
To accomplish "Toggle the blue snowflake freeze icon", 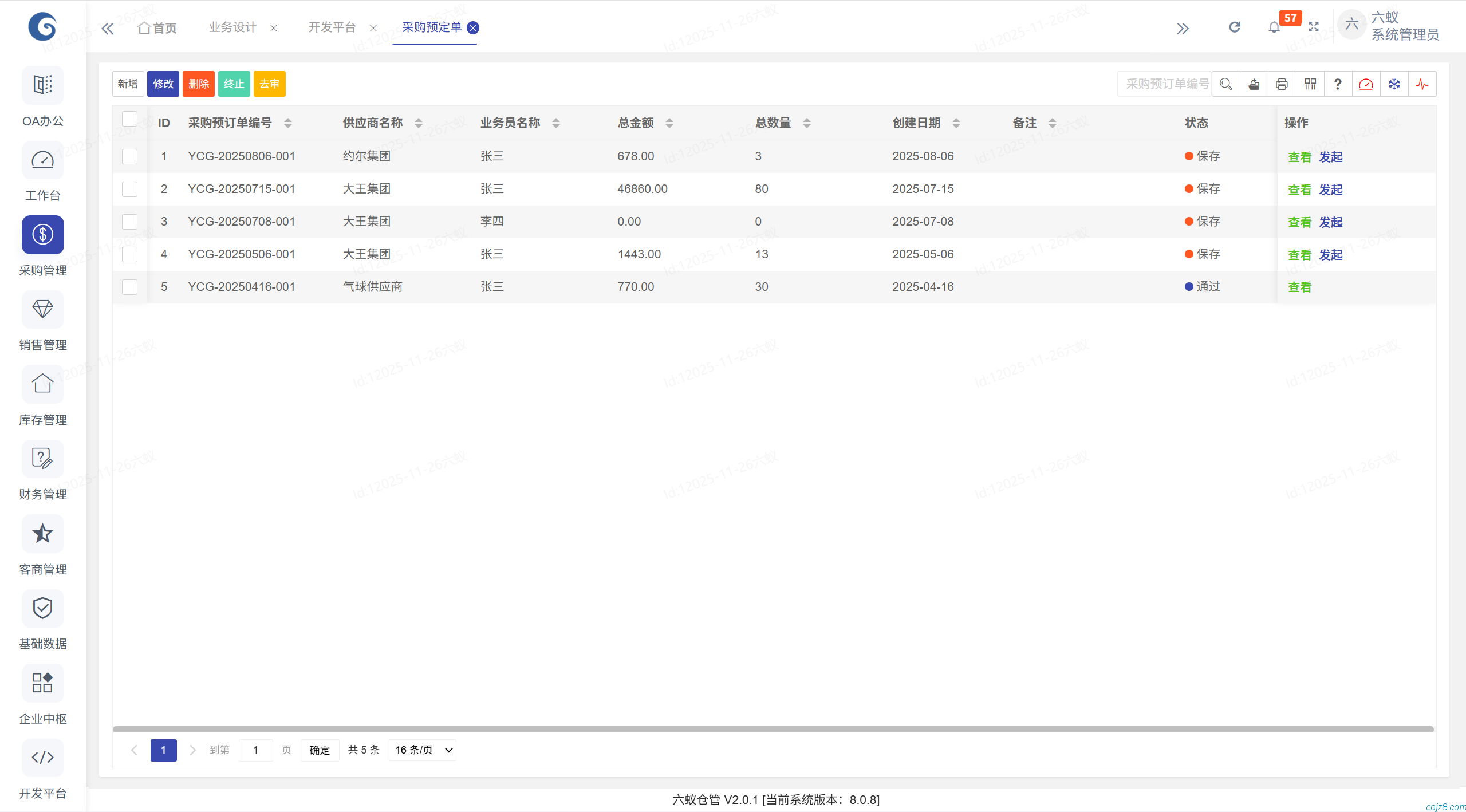I will 1394,84.
